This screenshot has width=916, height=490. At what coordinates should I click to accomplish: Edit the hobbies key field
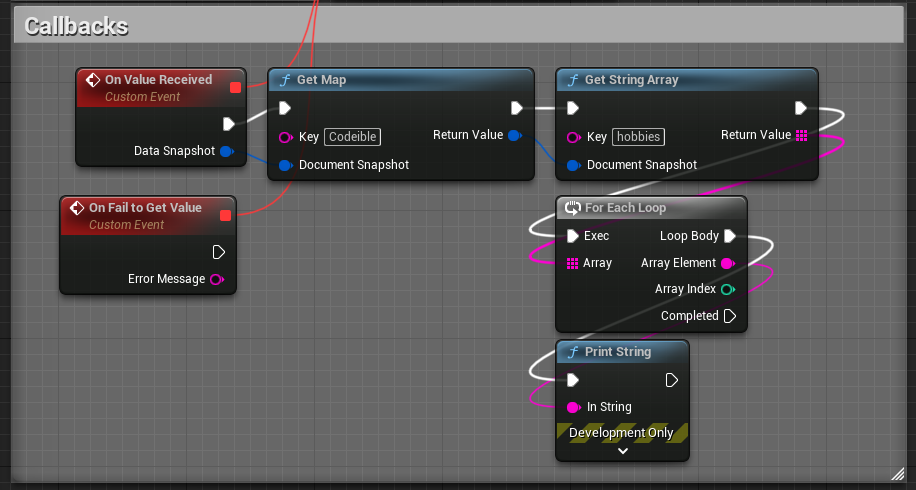639,137
